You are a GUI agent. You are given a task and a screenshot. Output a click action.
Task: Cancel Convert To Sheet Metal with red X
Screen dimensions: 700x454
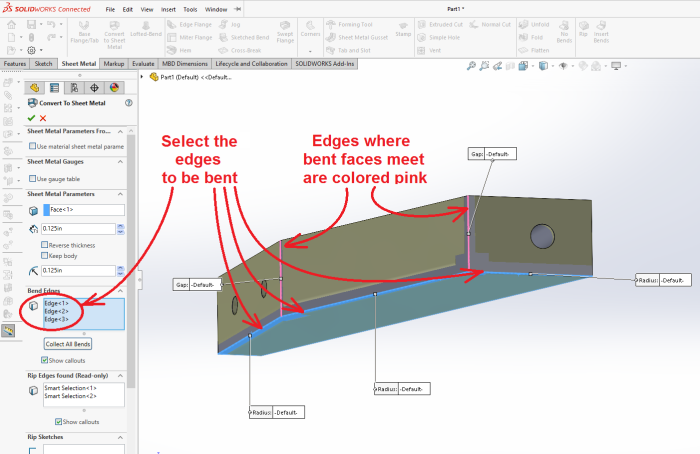point(43,118)
